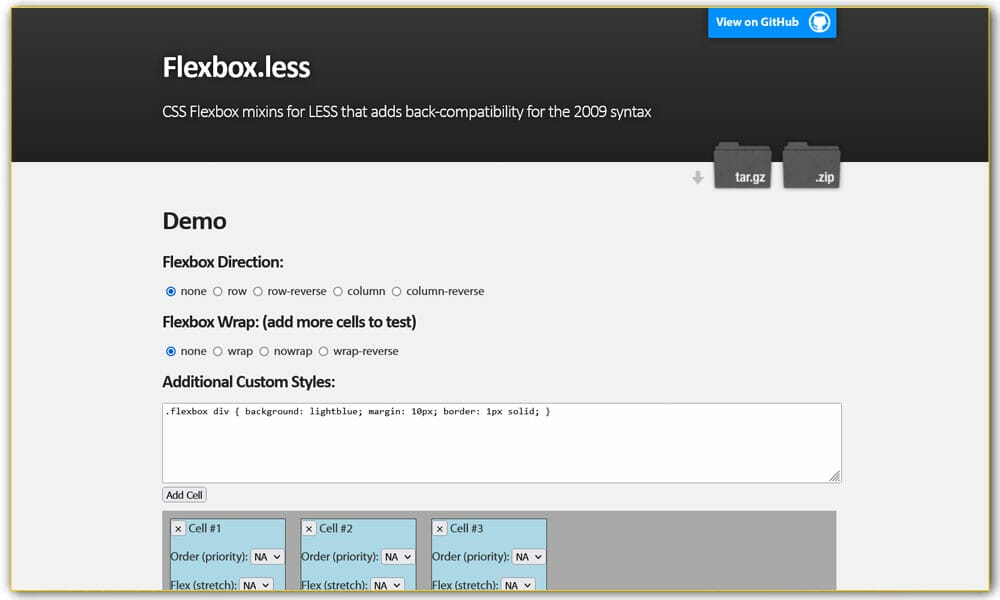The width and height of the screenshot is (1000, 600).
Task: Open Order priority dropdown for Cell #3
Action: pyautogui.click(x=527, y=556)
